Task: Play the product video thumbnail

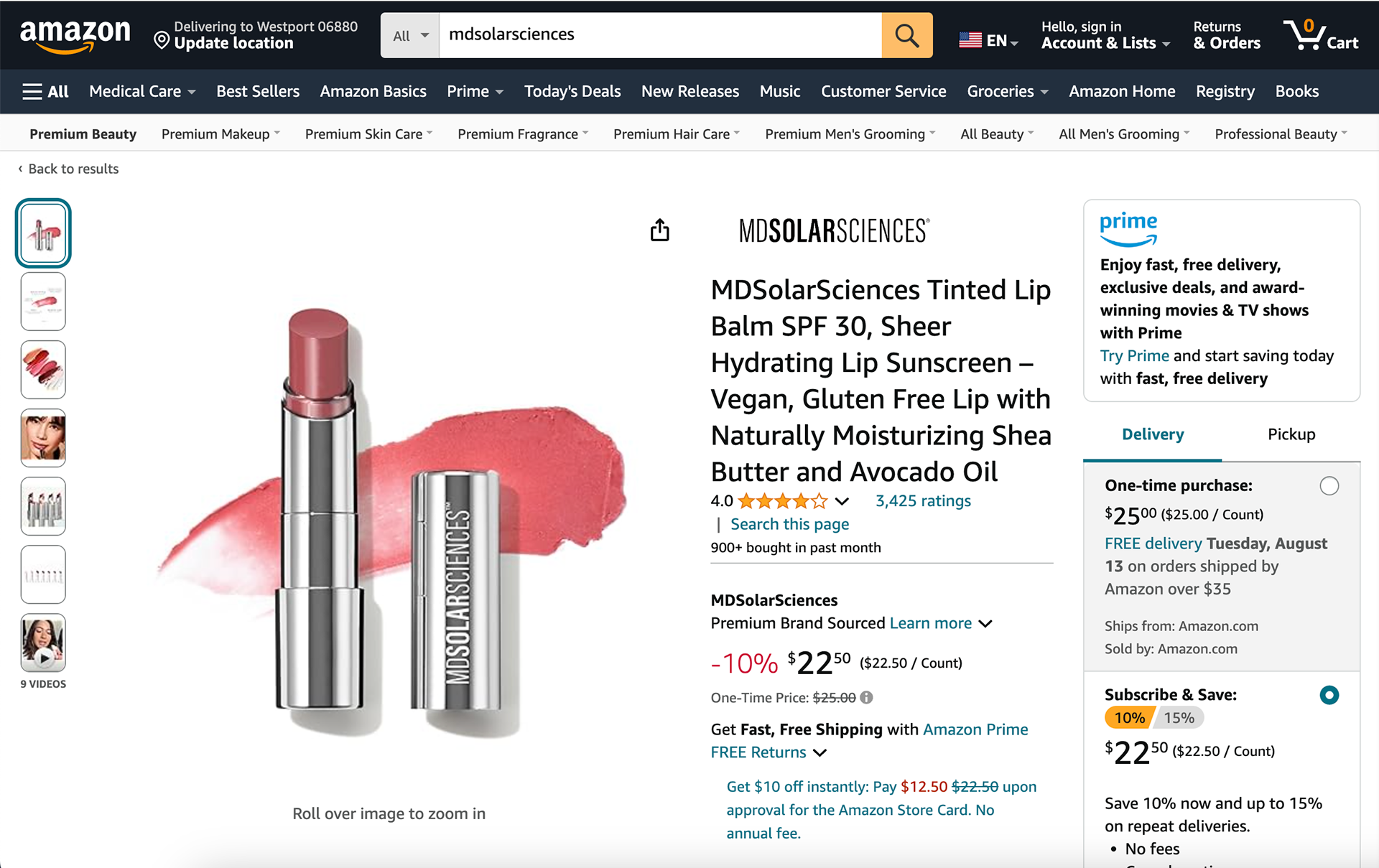Action: pos(43,643)
